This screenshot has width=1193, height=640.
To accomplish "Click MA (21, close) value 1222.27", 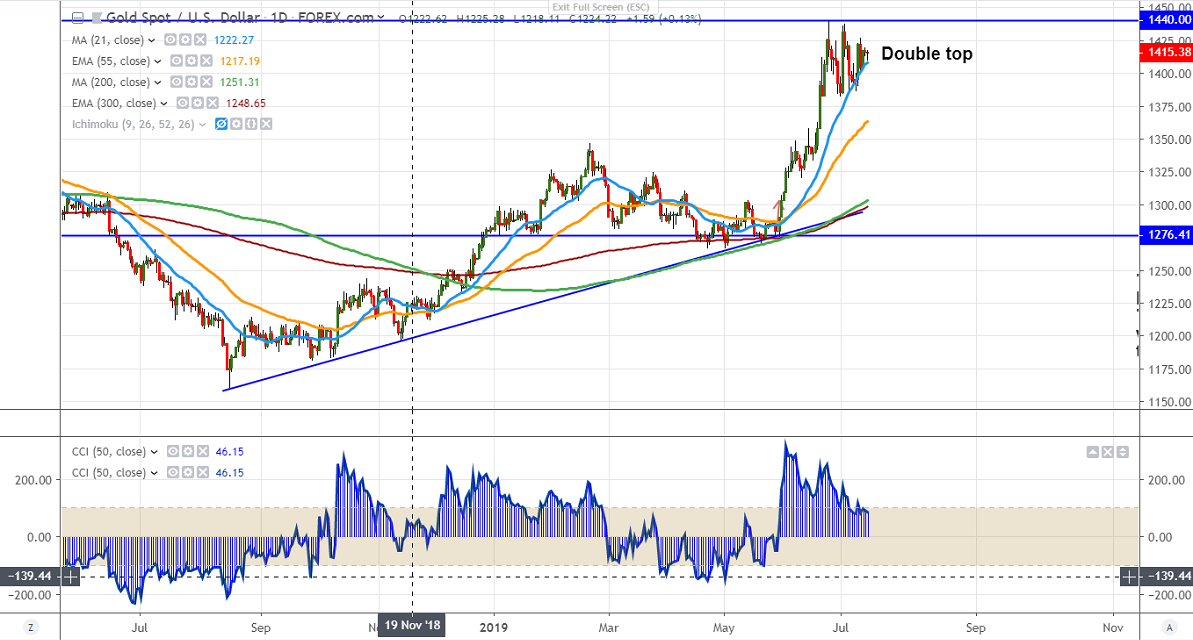I will click(x=234, y=40).
